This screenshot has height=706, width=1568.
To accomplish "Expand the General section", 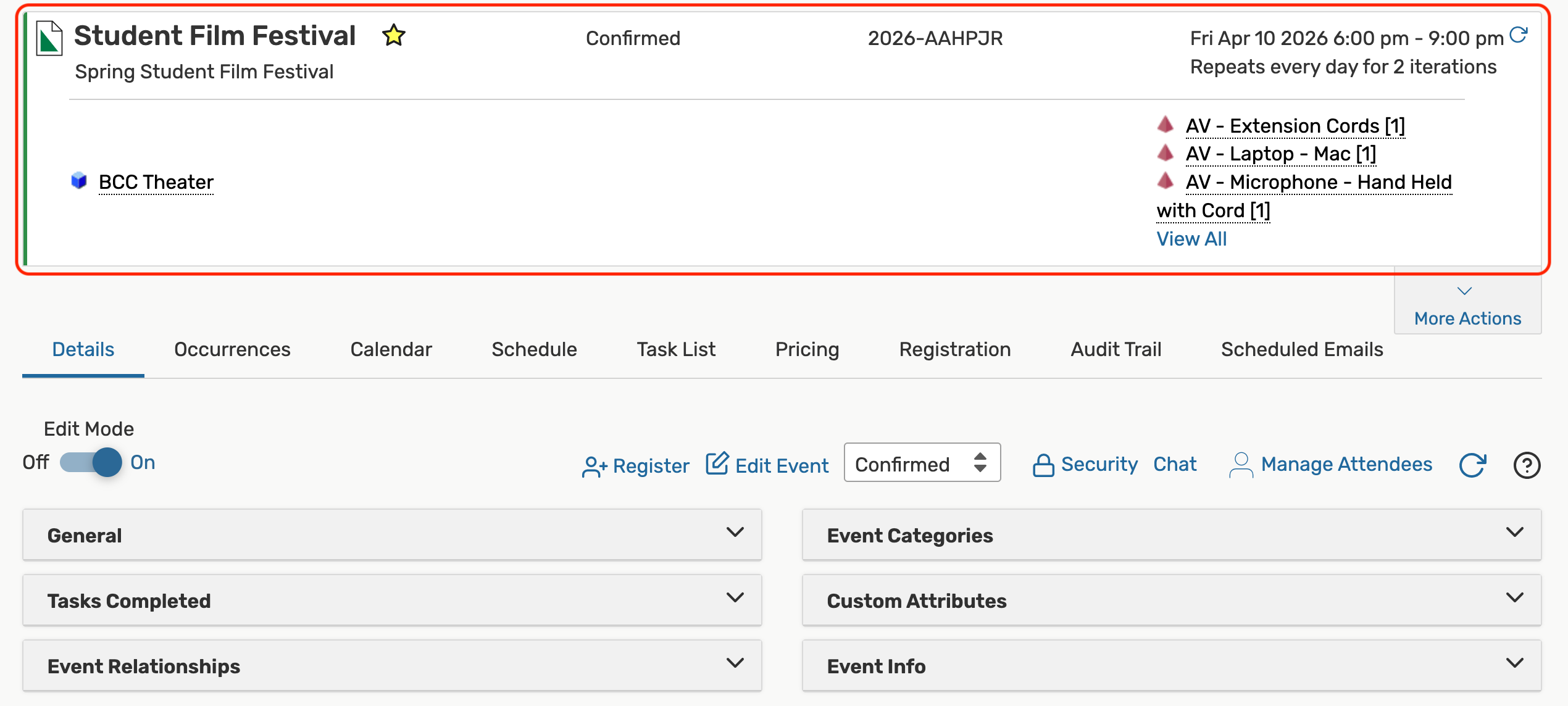I will tap(392, 534).
